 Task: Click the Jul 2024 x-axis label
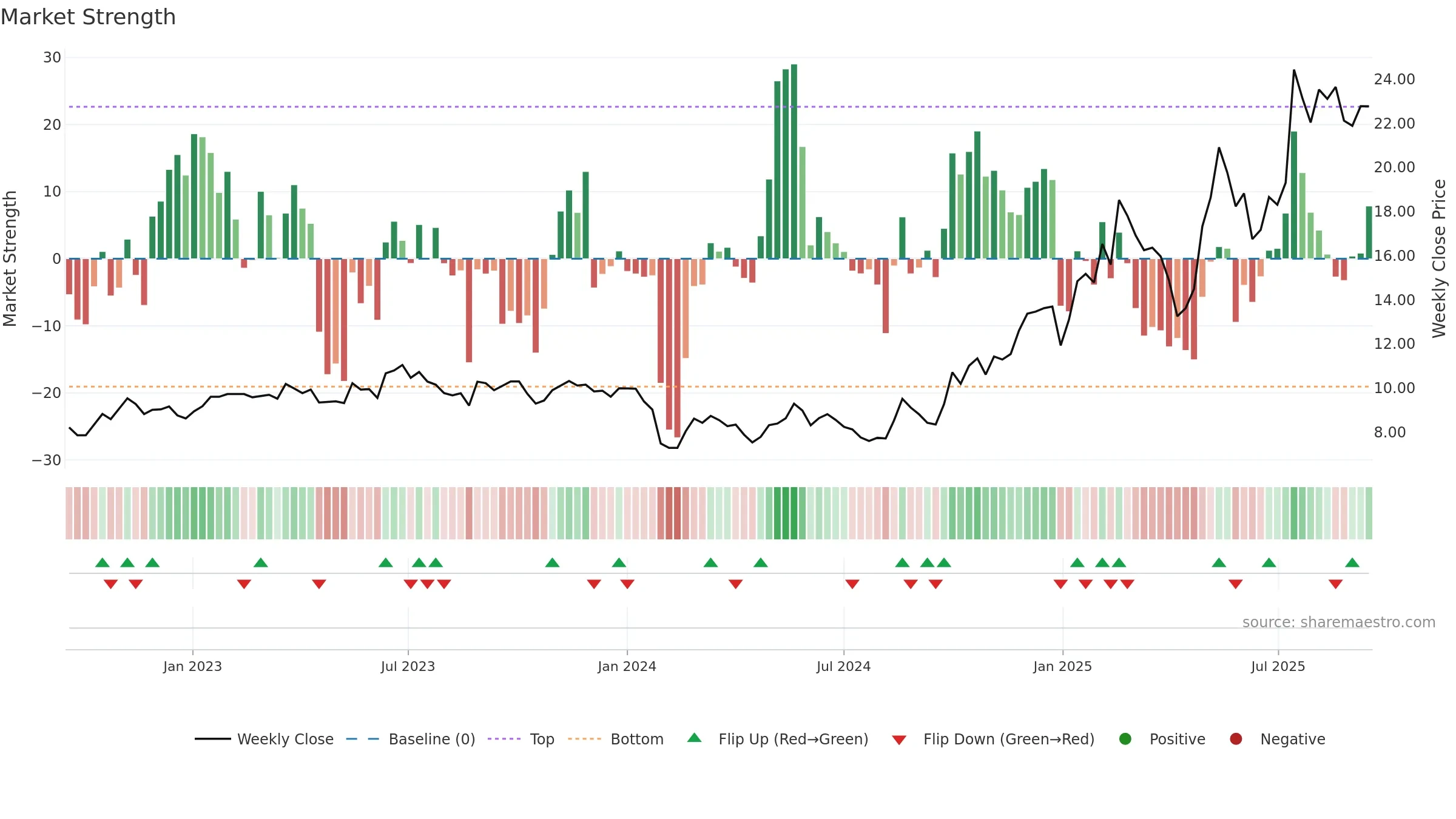click(843, 666)
